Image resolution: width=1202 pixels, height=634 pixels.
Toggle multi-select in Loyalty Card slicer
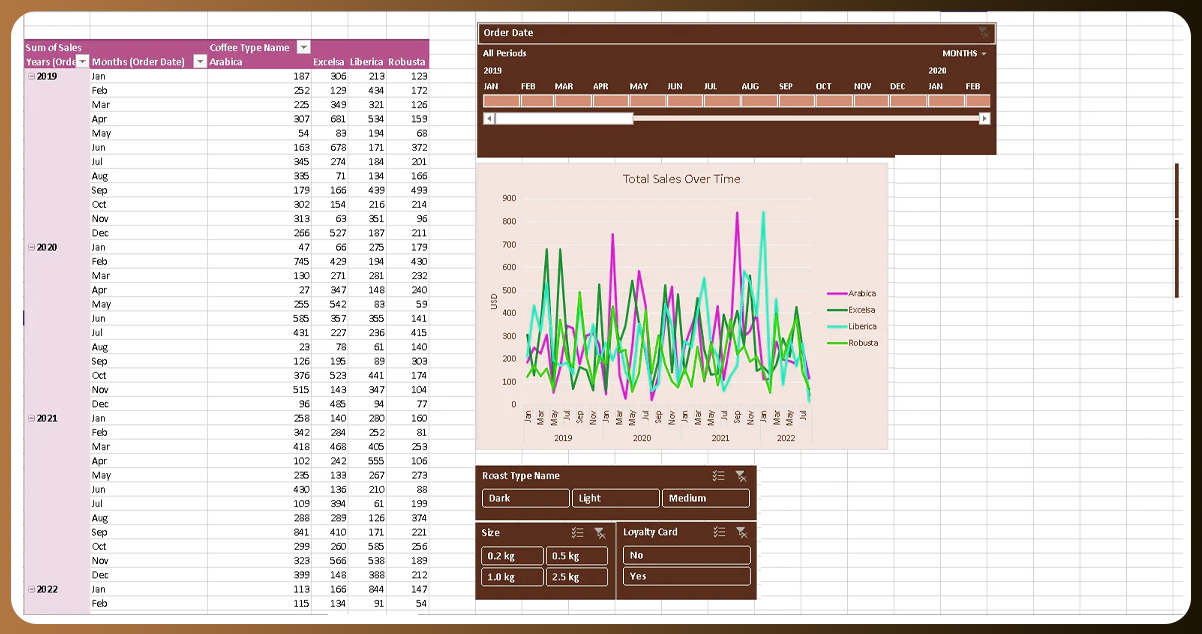[718, 533]
